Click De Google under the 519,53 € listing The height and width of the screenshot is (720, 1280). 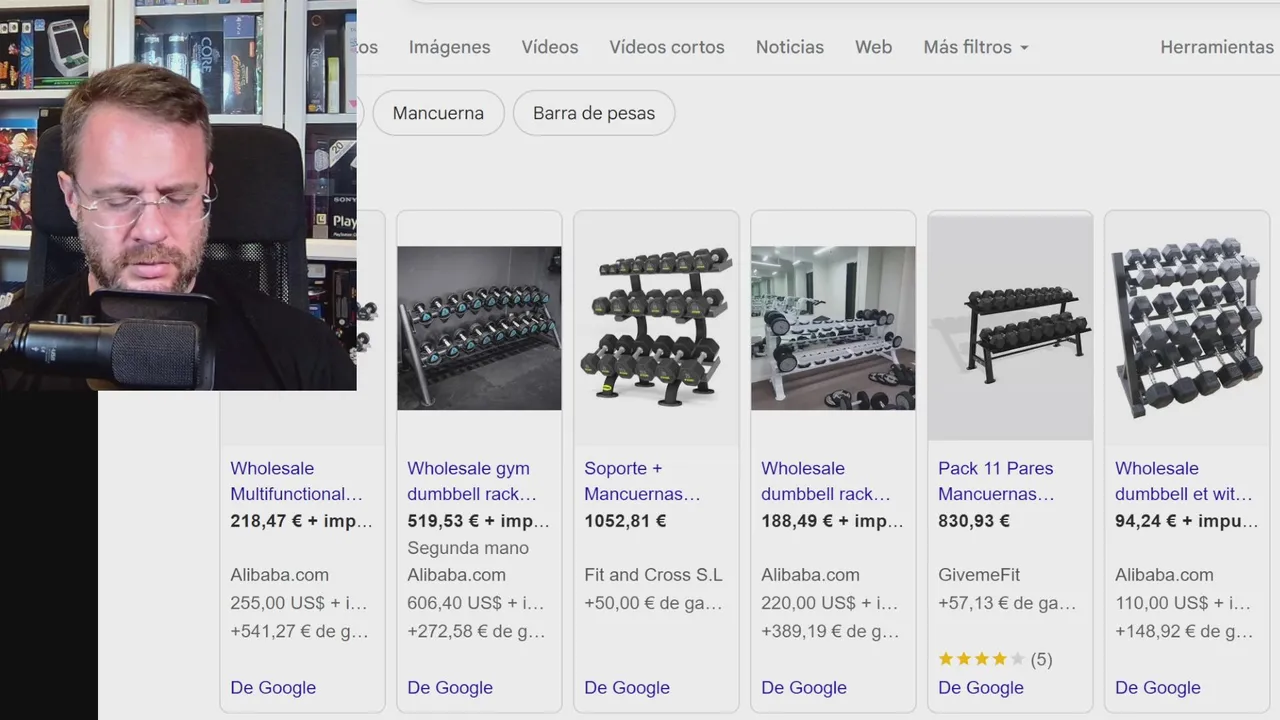tap(450, 688)
